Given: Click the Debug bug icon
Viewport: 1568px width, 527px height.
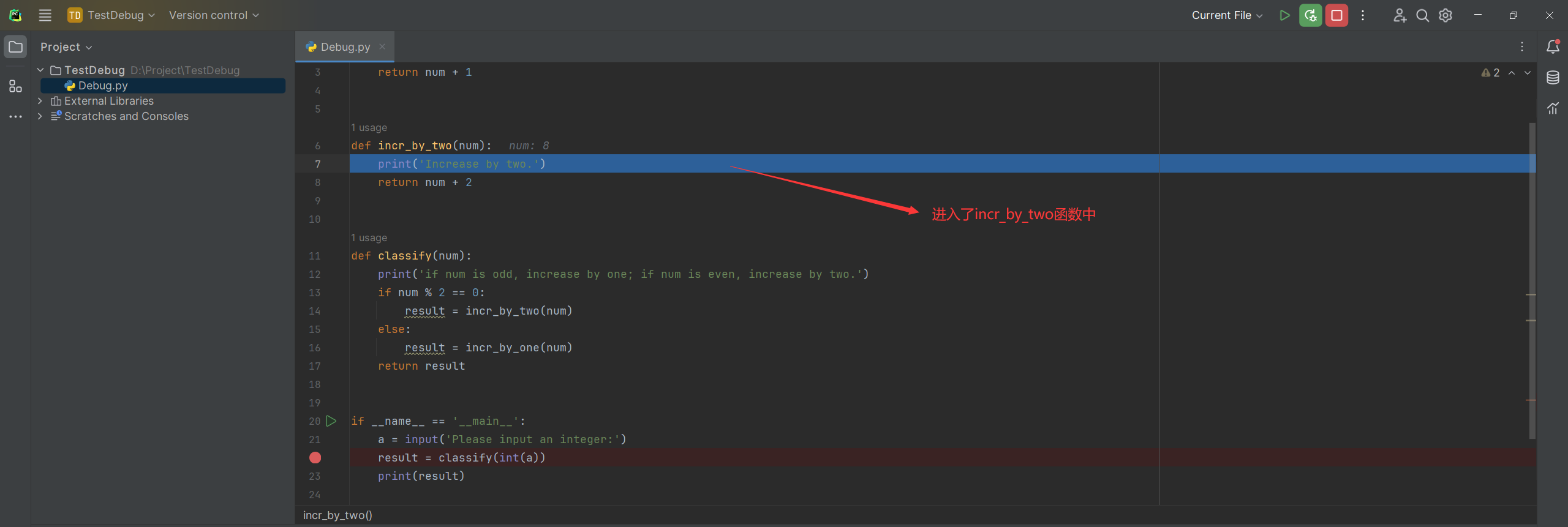Looking at the screenshot, I should (x=1310, y=15).
